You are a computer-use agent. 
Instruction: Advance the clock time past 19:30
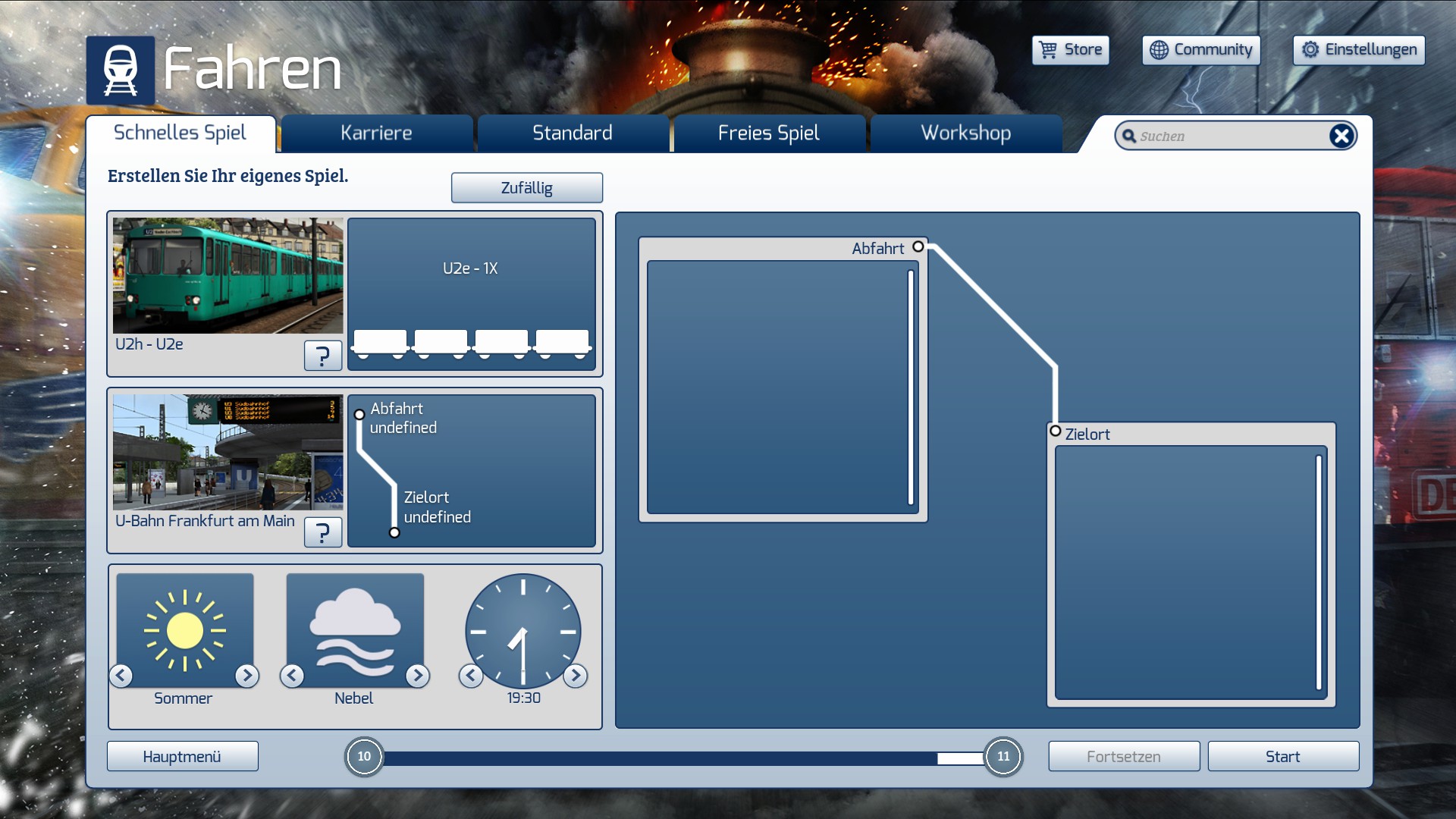(575, 675)
